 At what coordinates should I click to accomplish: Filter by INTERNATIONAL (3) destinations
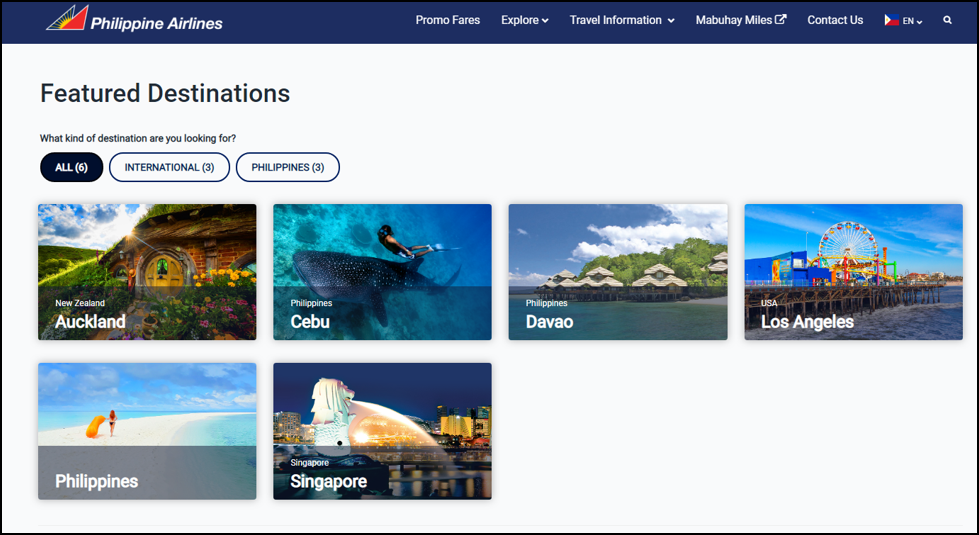169,167
